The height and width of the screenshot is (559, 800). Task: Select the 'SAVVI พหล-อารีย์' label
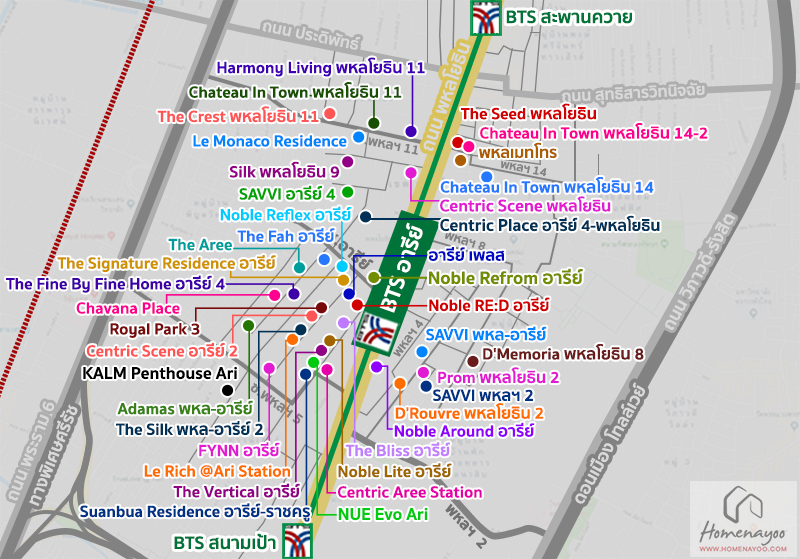tap(486, 335)
